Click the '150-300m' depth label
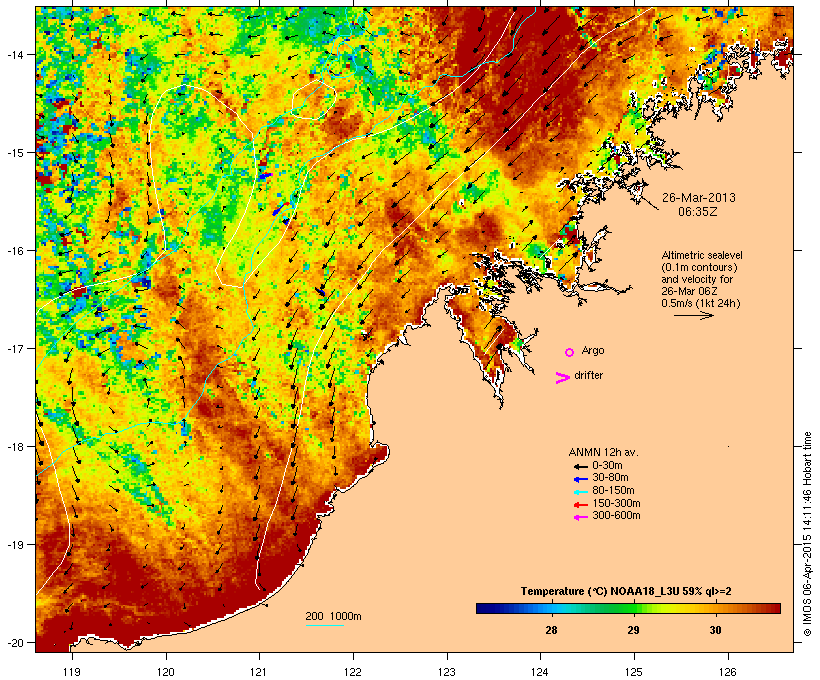 pos(616,503)
